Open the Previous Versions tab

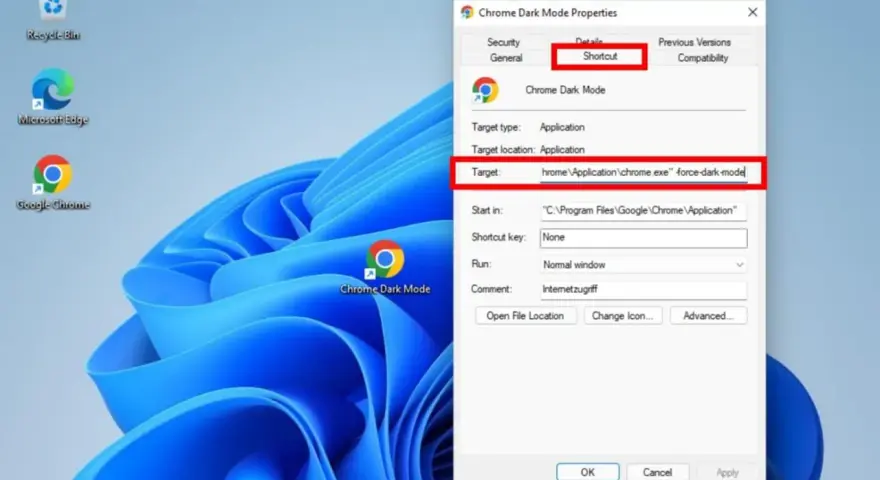[x=694, y=42]
